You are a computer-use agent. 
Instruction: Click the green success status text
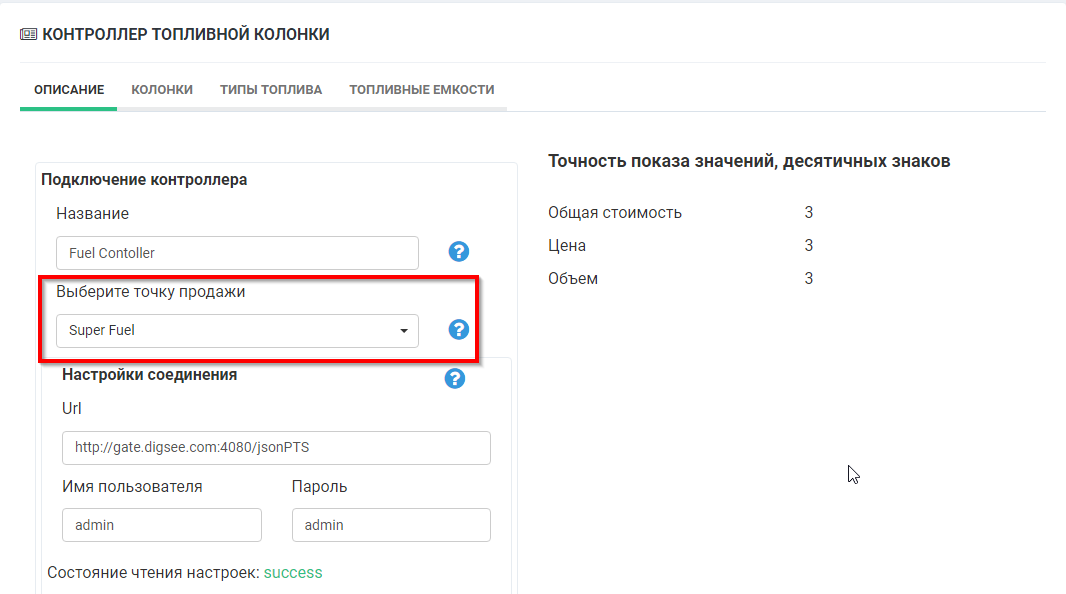[293, 573]
